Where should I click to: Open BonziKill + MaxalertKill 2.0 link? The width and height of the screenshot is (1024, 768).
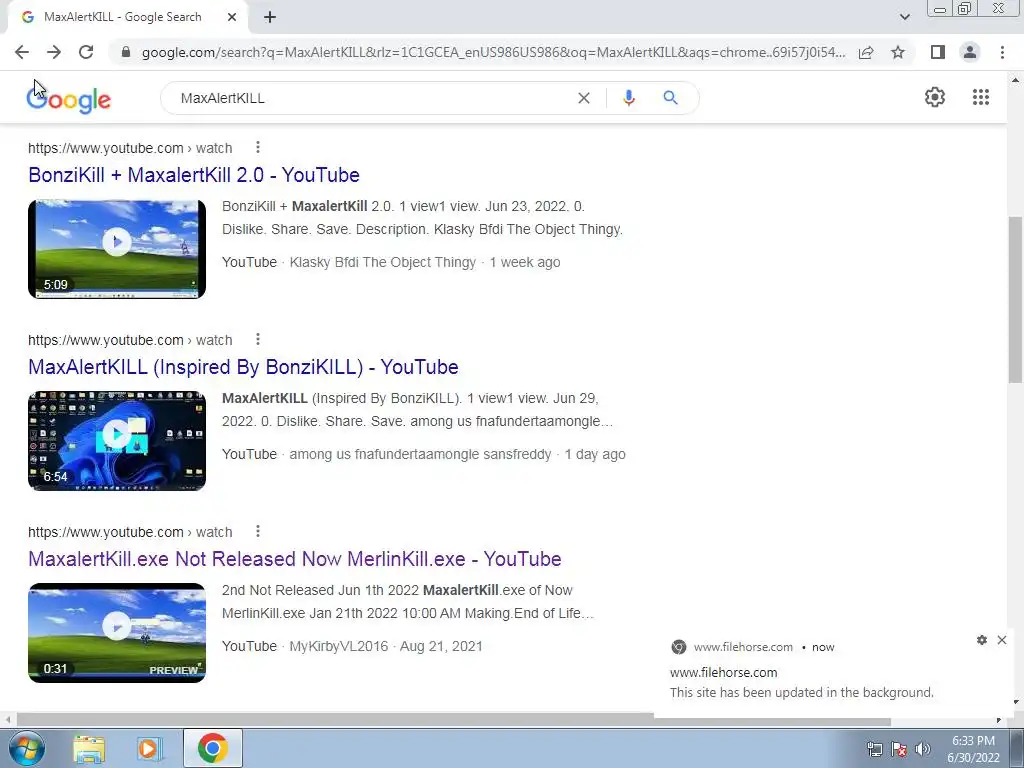coord(194,175)
